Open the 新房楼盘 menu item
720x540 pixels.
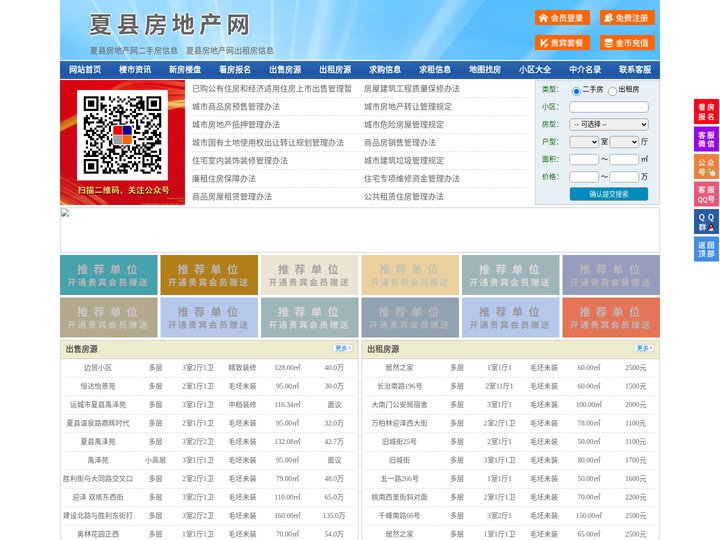click(185, 70)
